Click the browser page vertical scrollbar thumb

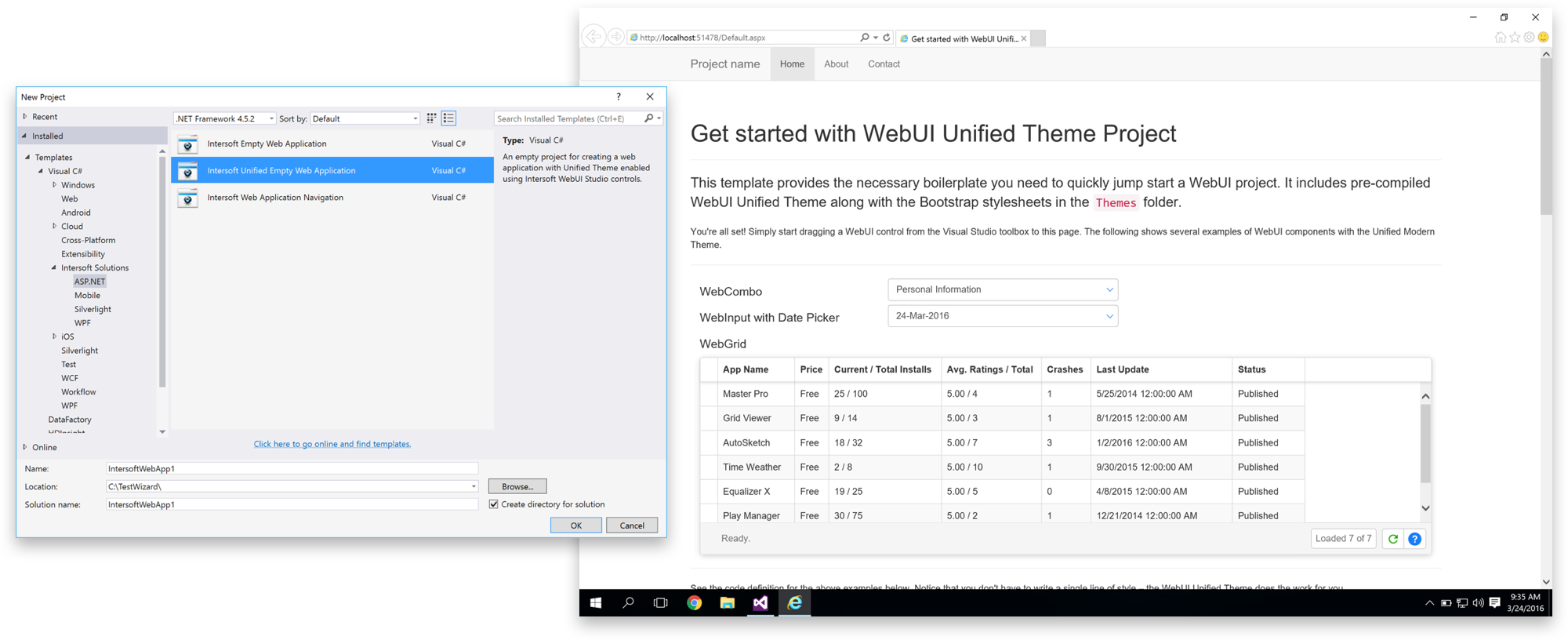(x=1546, y=138)
